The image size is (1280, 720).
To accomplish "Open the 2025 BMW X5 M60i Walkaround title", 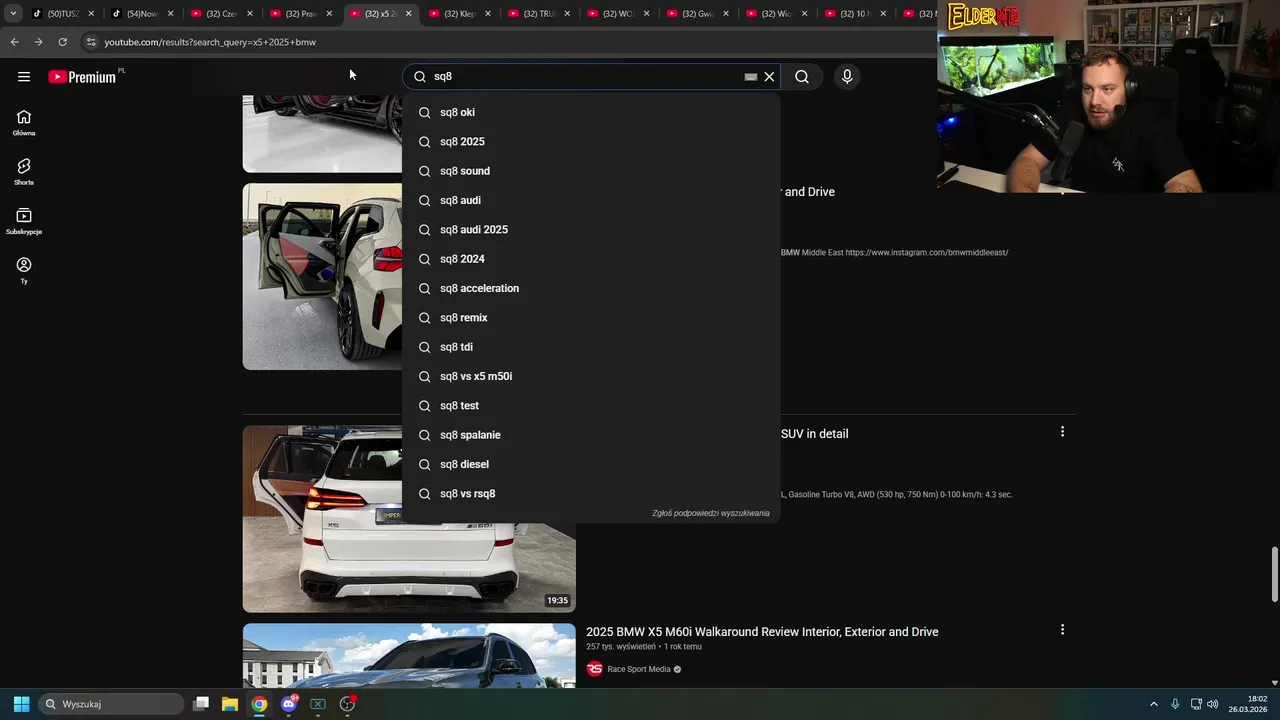I will point(762,632).
